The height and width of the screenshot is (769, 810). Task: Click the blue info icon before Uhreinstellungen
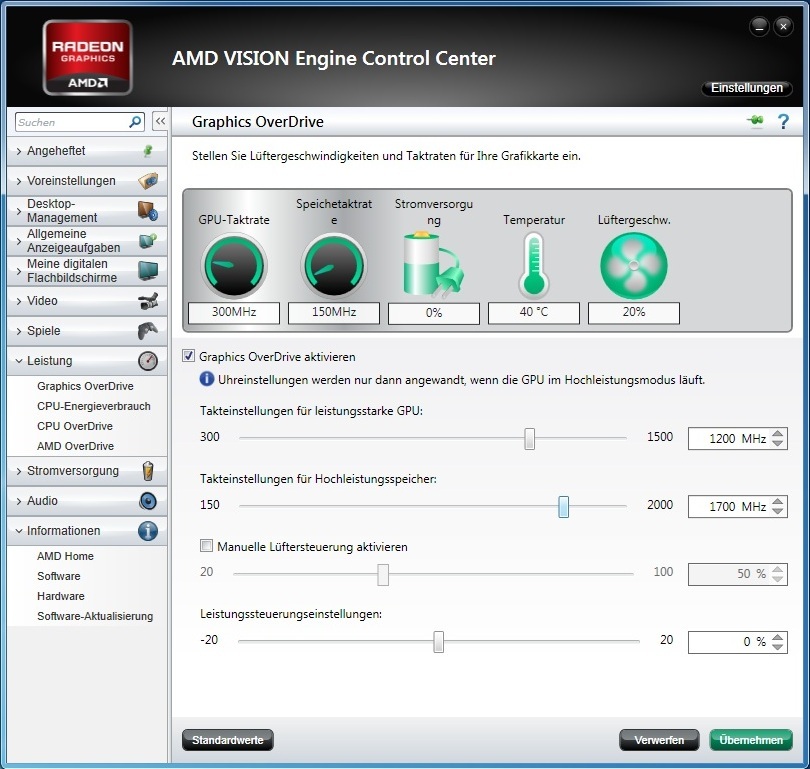tap(207, 379)
